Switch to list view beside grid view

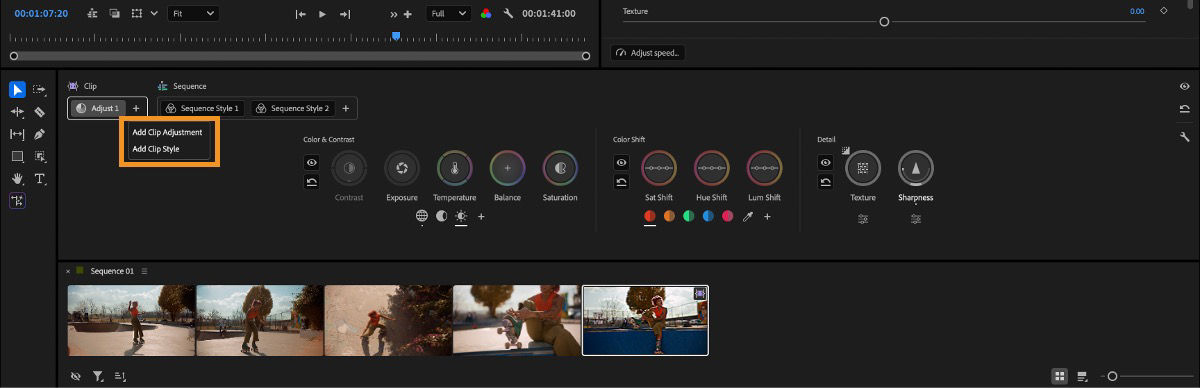[1082, 376]
